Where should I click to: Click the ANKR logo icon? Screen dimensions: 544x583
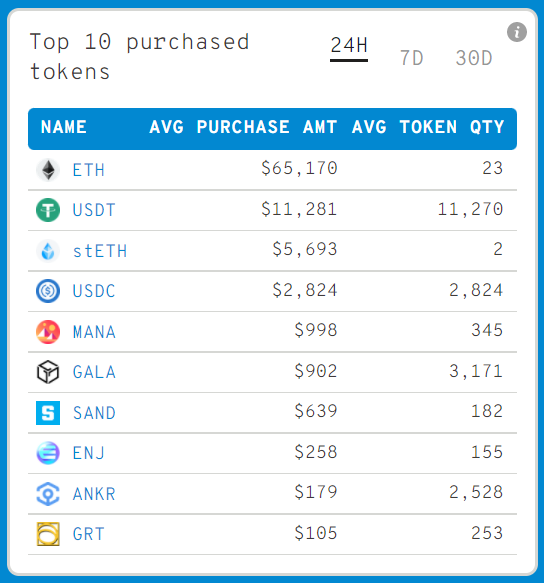pos(48,494)
